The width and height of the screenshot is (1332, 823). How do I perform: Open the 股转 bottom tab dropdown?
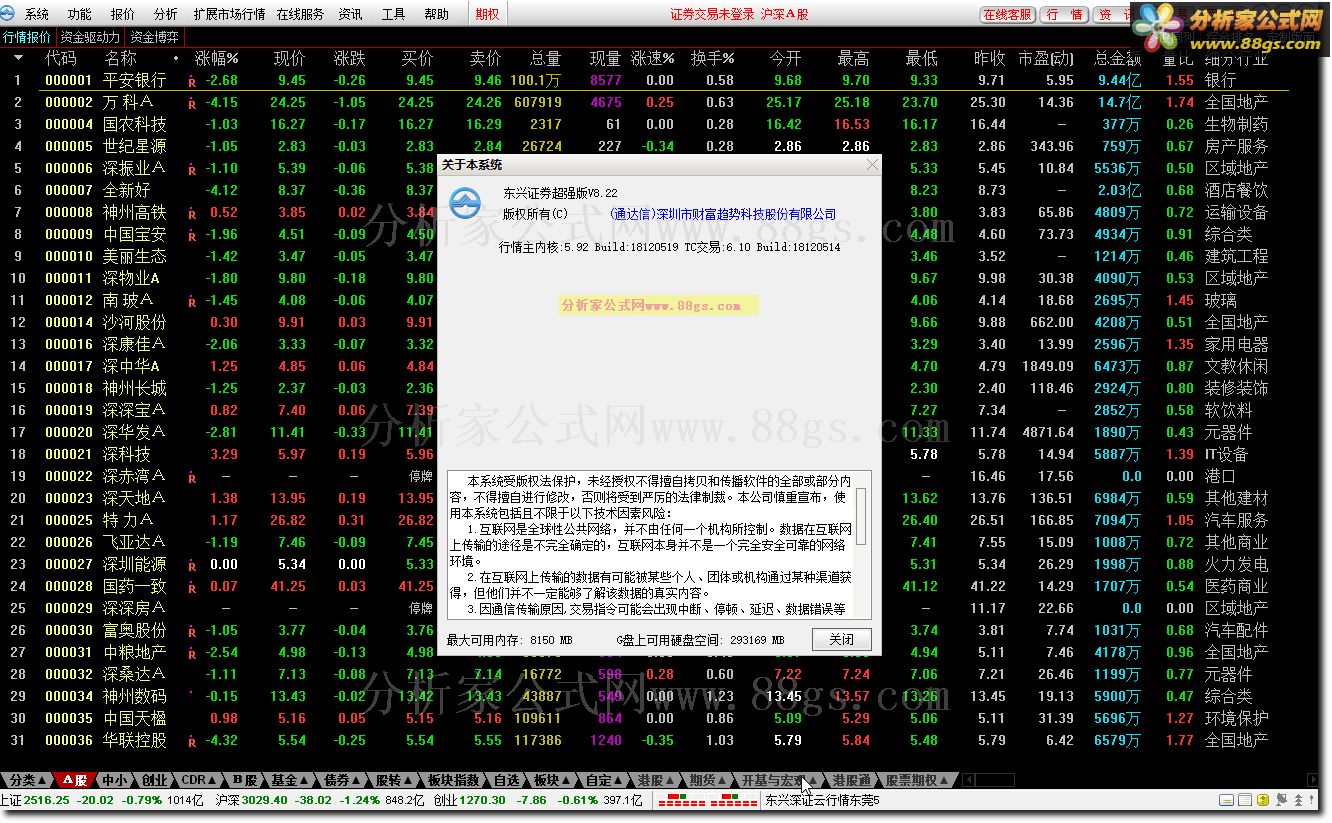(x=395, y=780)
